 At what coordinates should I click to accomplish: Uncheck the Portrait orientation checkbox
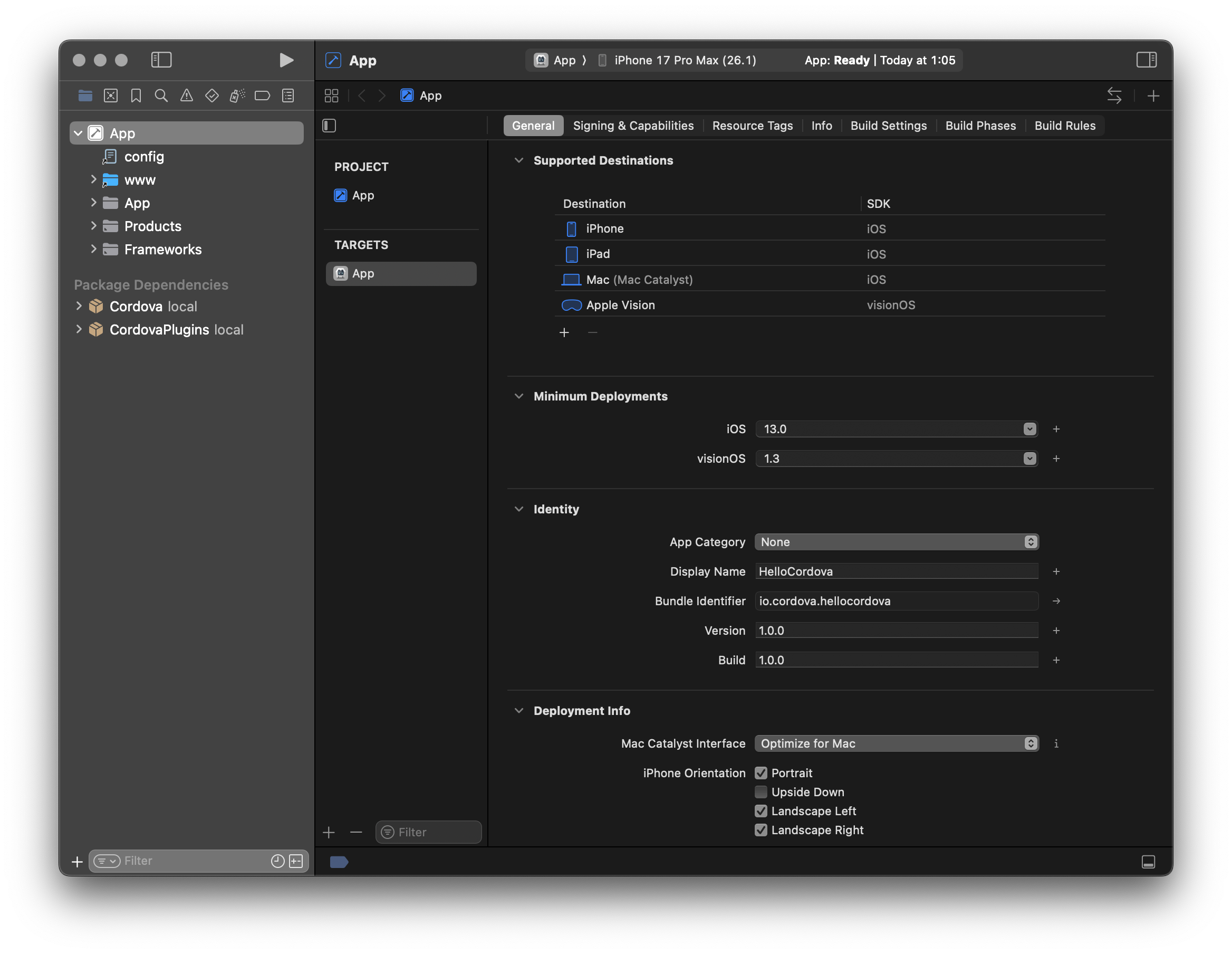(x=761, y=773)
